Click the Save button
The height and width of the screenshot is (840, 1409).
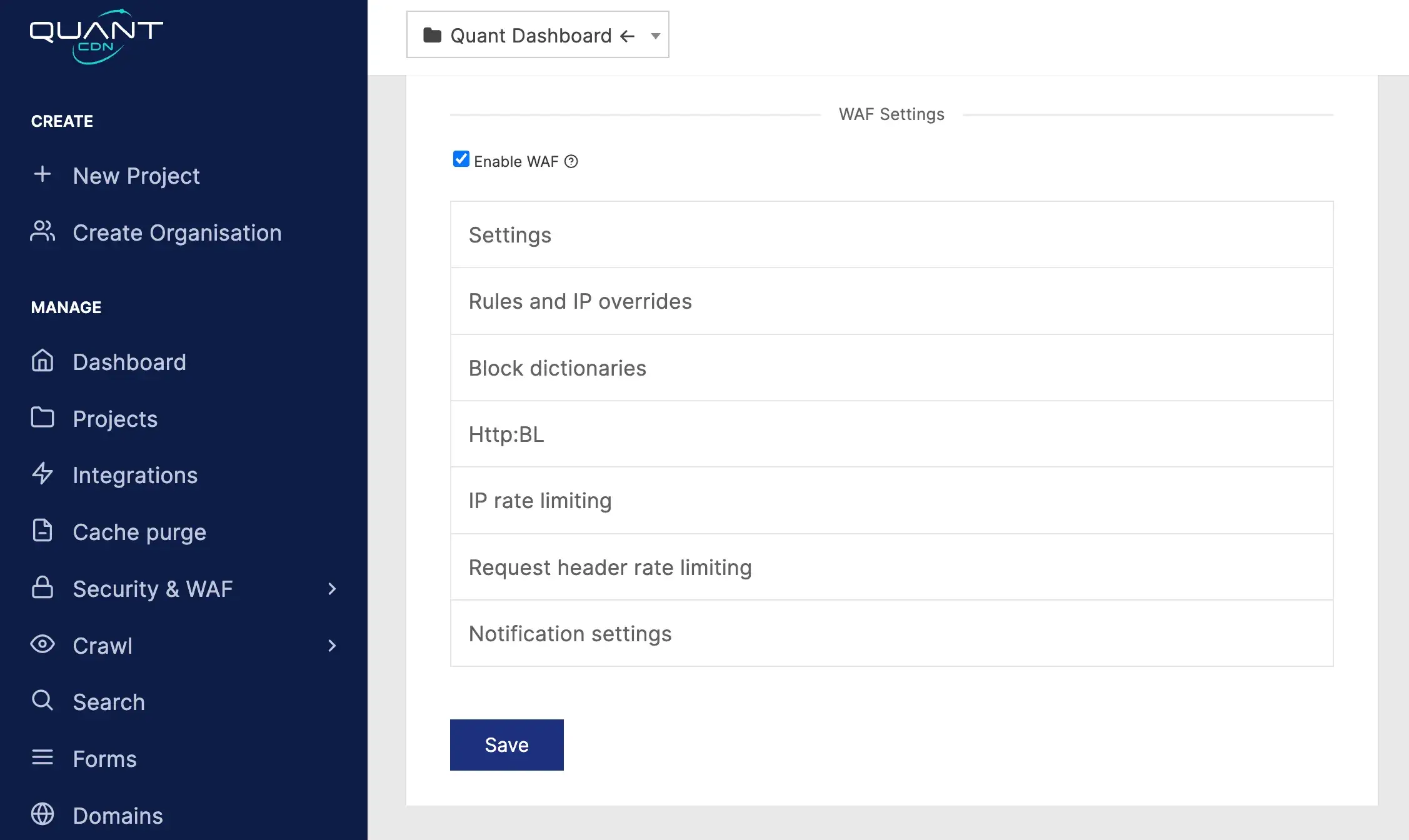tap(506, 745)
